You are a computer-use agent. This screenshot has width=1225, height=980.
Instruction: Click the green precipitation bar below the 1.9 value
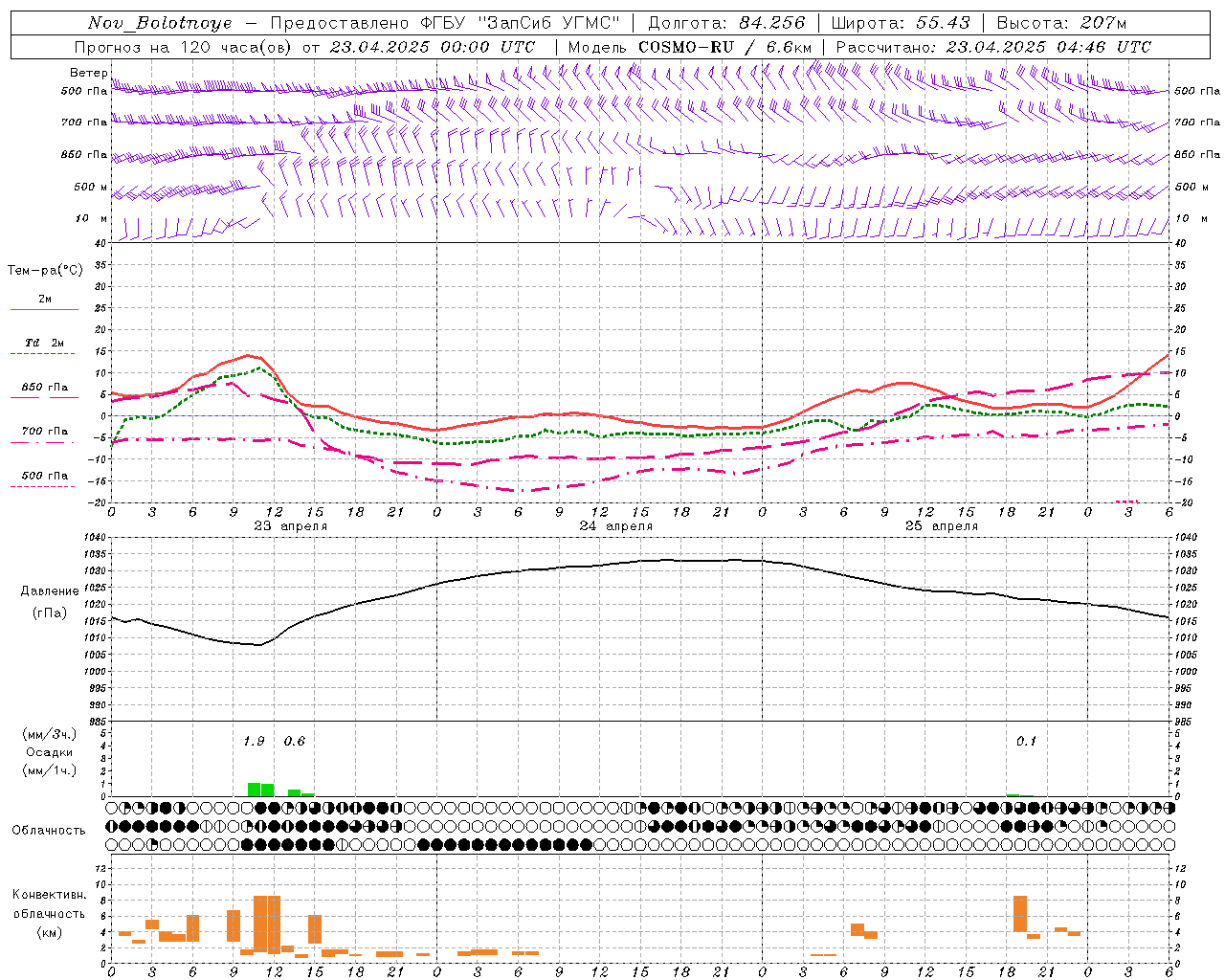260,790
